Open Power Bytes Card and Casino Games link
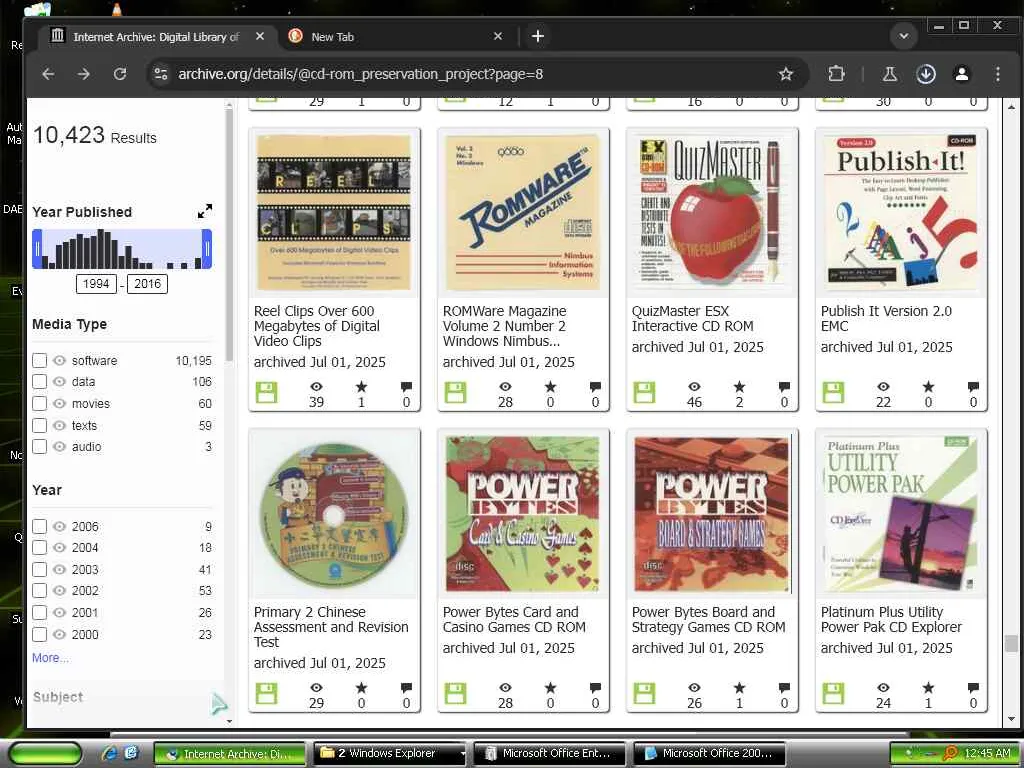 514,620
